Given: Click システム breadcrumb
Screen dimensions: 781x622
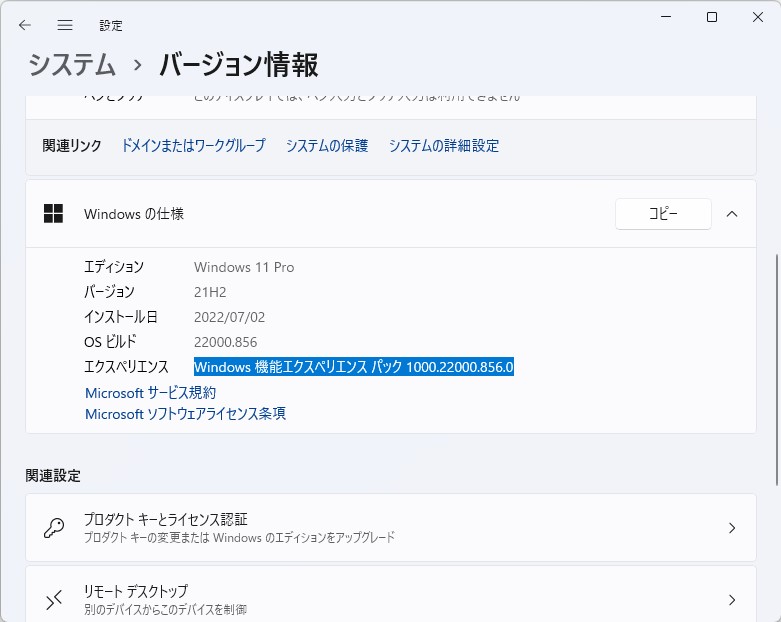Looking at the screenshot, I should (x=72, y=65).
